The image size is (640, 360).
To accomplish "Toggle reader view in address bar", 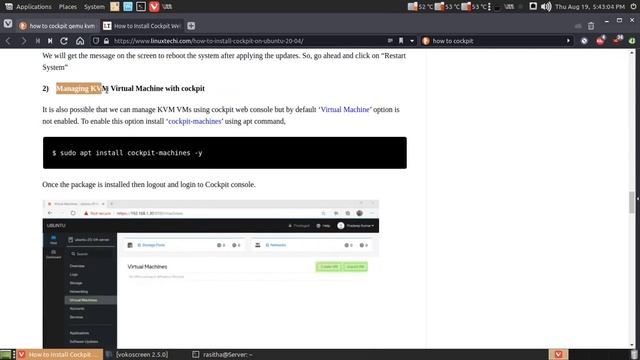I will (x=390, y=41).
